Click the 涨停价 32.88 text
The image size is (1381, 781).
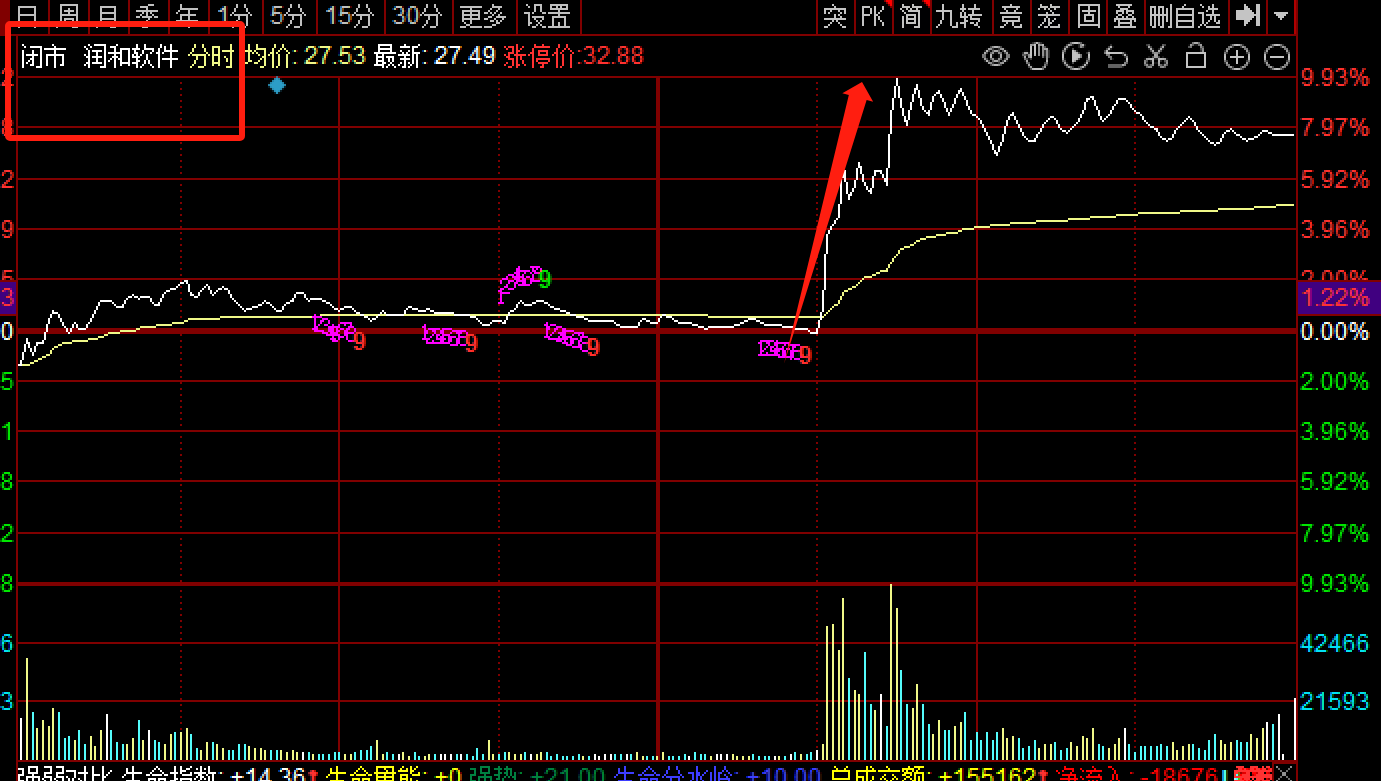click(x=574, y=56)
